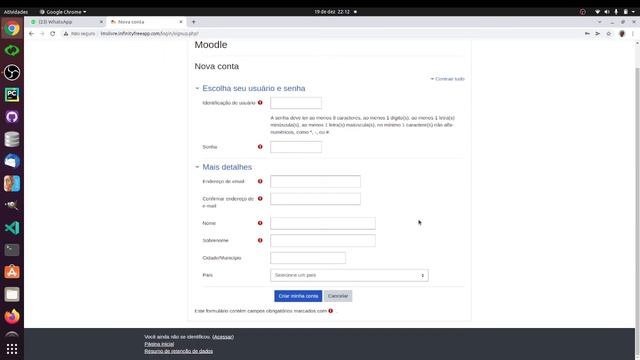The image size is (640, 360).
Task: Reload the current page
Action: pyautogui.click(x=53, y=33)
